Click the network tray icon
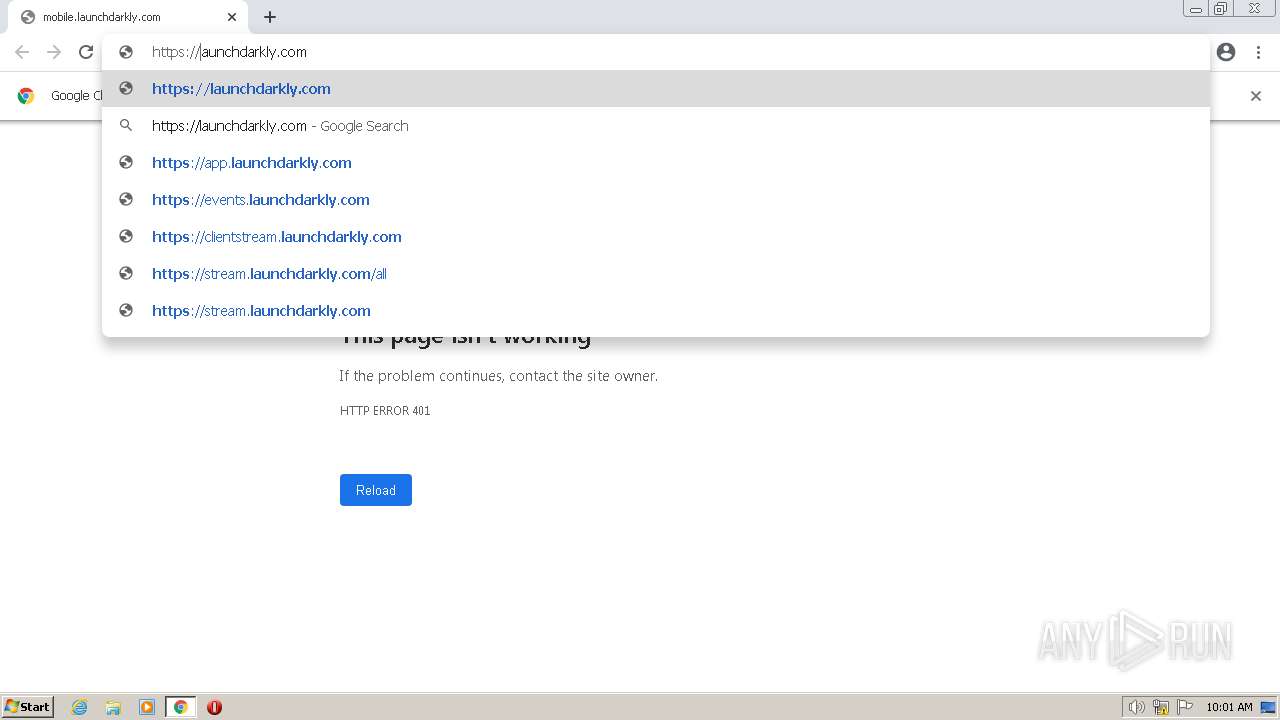This screenshot has height=720, width=1280. 1161,707
